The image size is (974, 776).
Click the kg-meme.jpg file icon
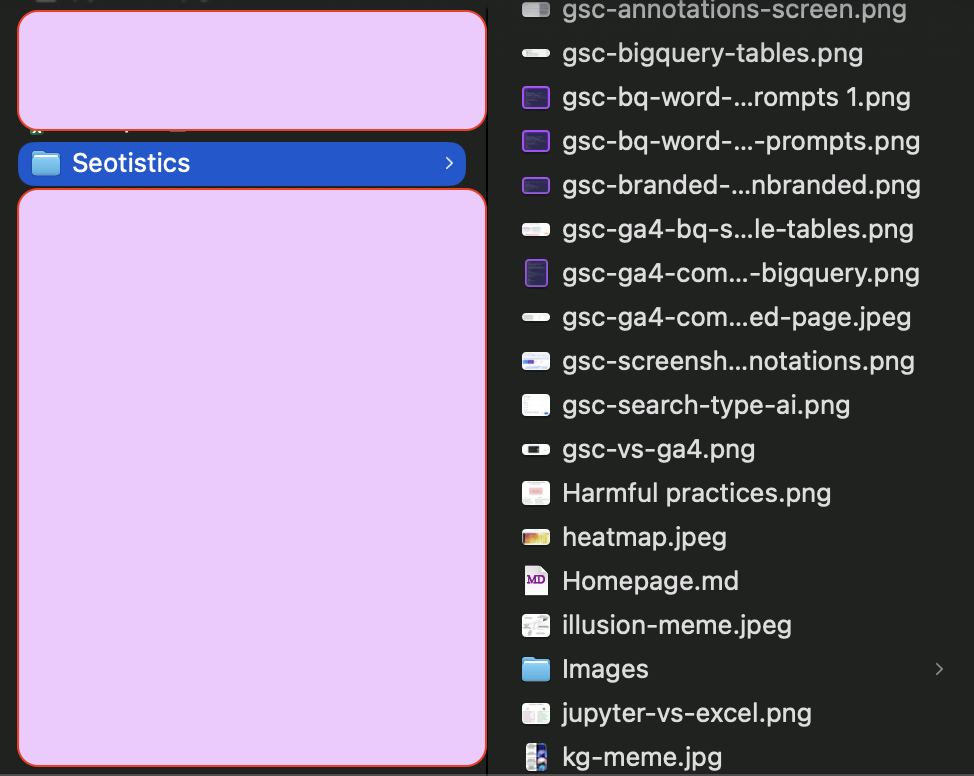point(537,757)
